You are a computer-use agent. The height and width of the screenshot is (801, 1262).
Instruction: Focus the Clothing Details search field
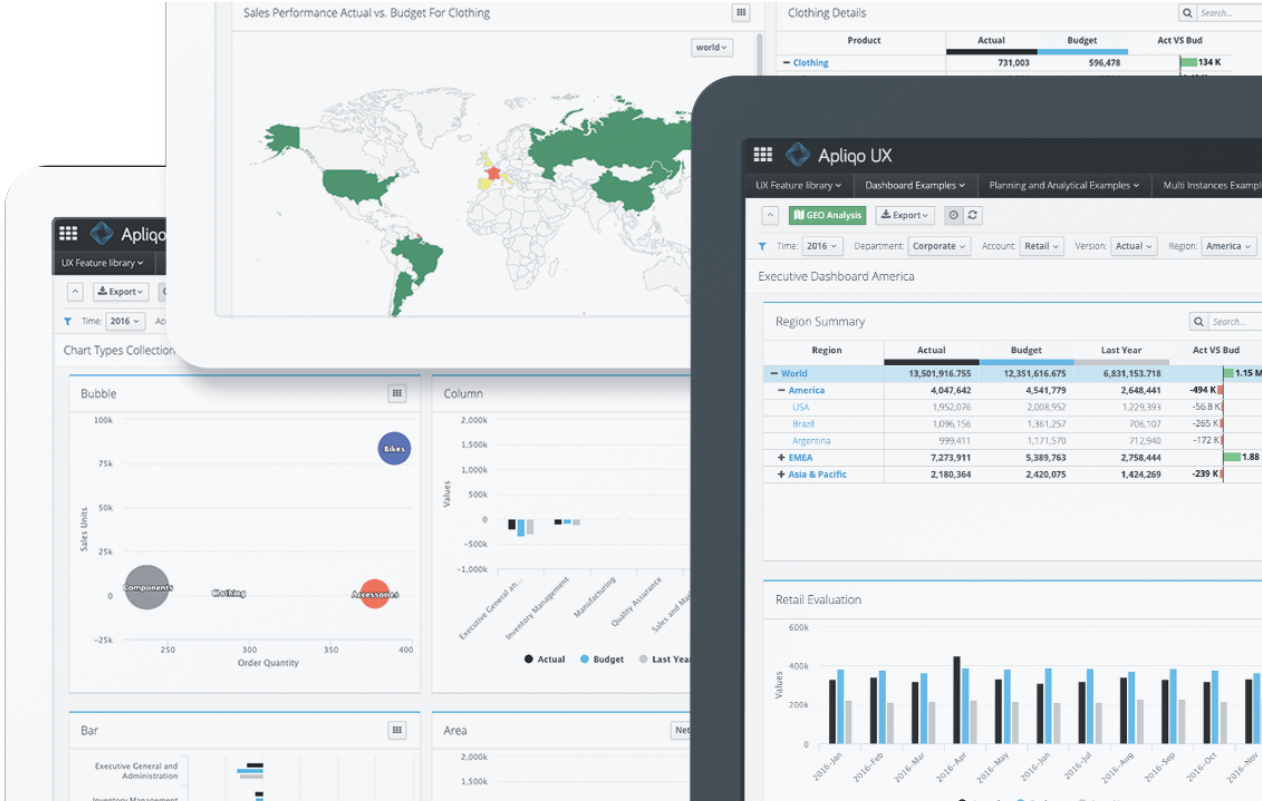tap(1229, 13)
